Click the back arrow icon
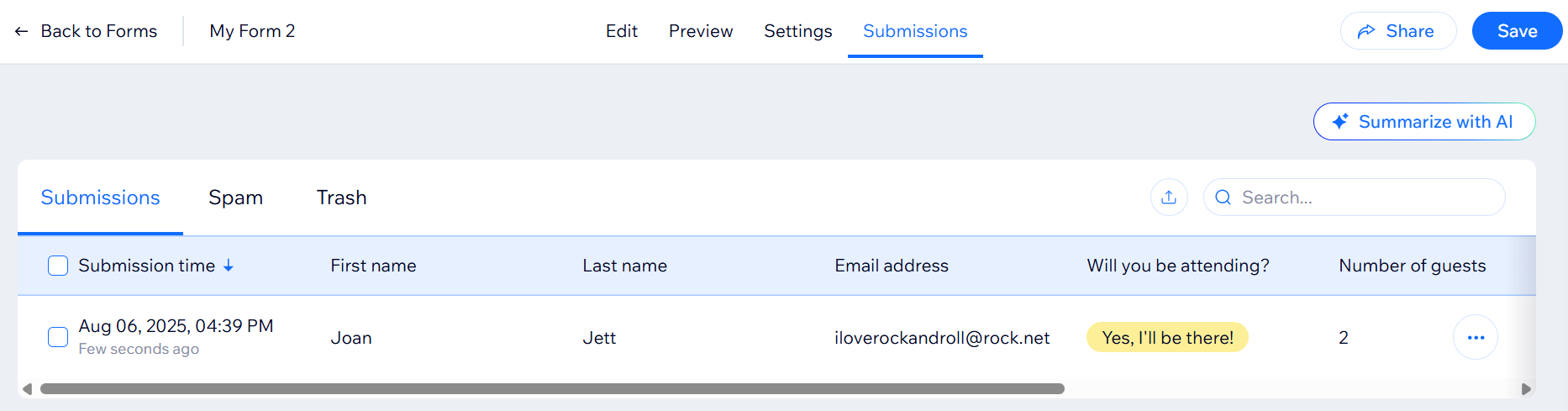Image resolution: width=1568 pixels, height=411 pixels. [21, 32]
